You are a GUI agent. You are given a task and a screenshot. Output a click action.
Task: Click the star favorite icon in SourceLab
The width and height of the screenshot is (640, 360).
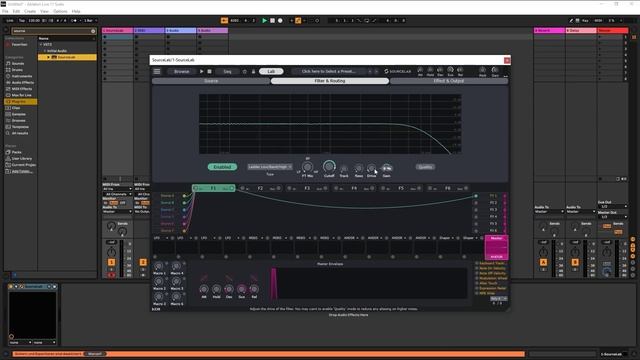pyautogui.click(x=244, y=71)
